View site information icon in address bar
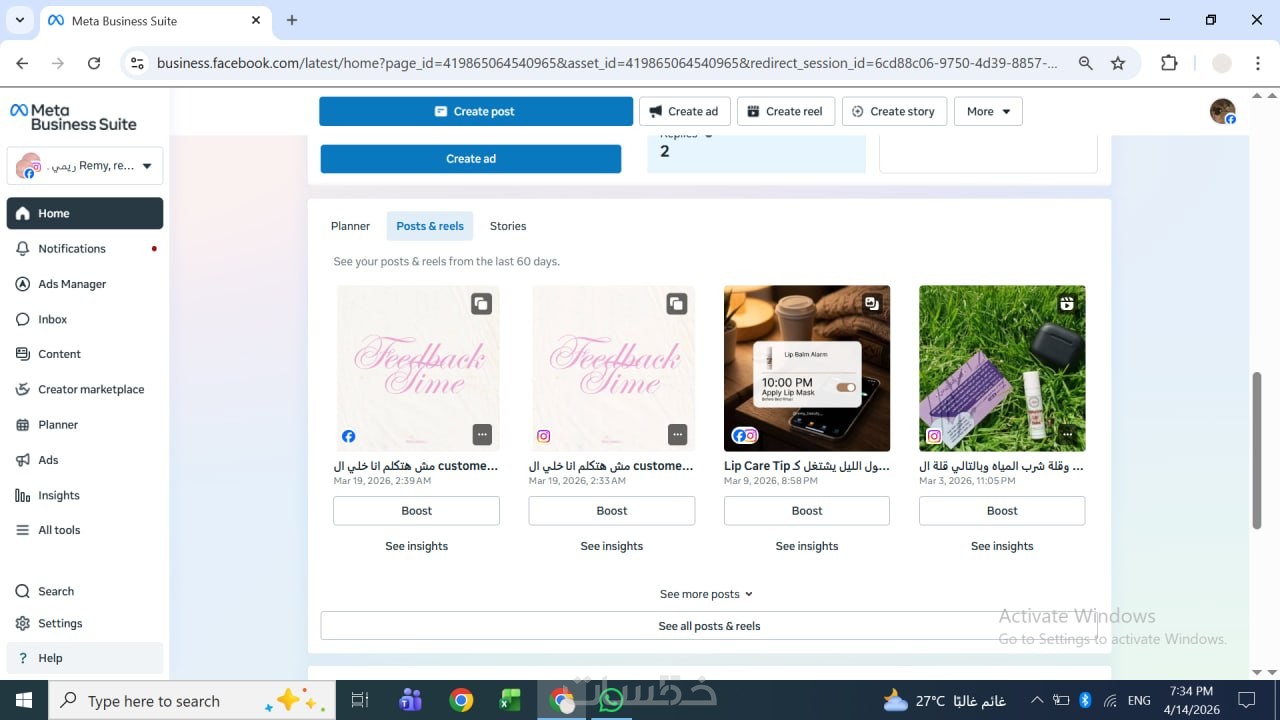The height and width of the screenshot is (720, 1280). pos(138,63)
